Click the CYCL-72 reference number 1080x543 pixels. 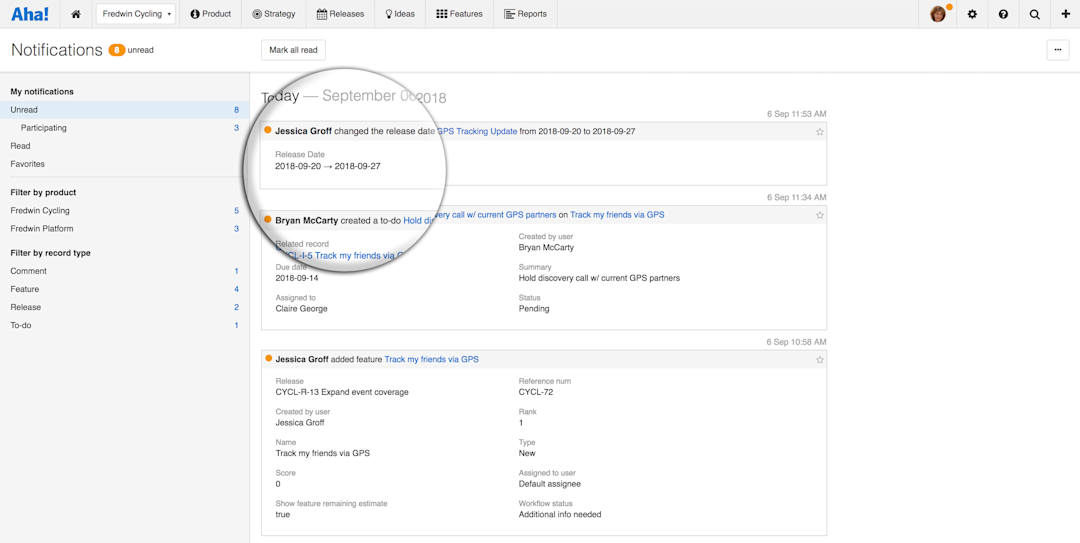(x=536, y=392)
